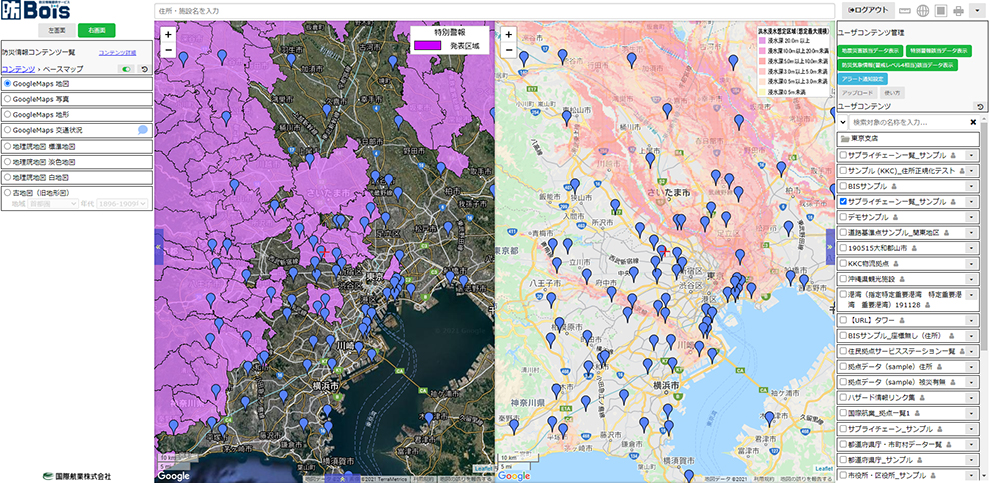This screenshot has width=990, height=483.
Task: Open dropdown arrow for 沖縄県観光施設 row
Action: pyautogui.click(x=972, y=278)
